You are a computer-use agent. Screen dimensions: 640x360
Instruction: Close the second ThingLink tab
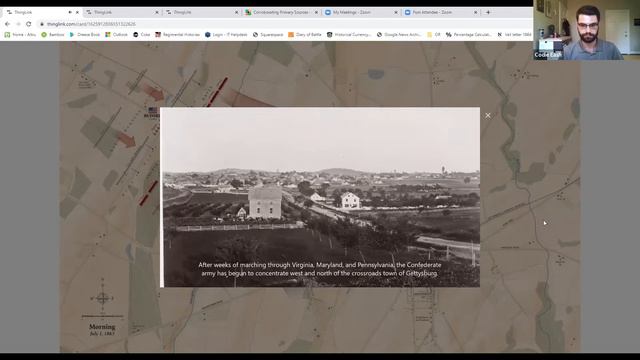pyautogui.click(x=157, y=12)
